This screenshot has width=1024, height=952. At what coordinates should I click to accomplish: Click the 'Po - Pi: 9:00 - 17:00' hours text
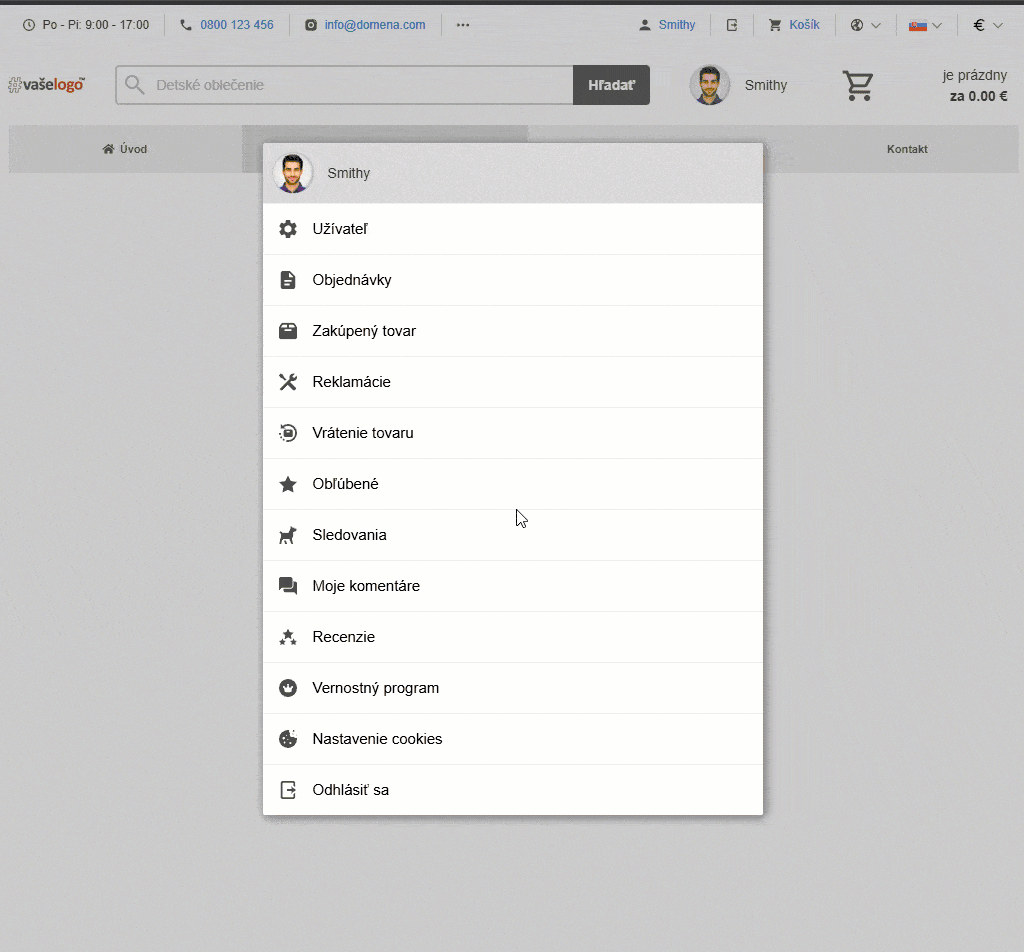(96, 25)
